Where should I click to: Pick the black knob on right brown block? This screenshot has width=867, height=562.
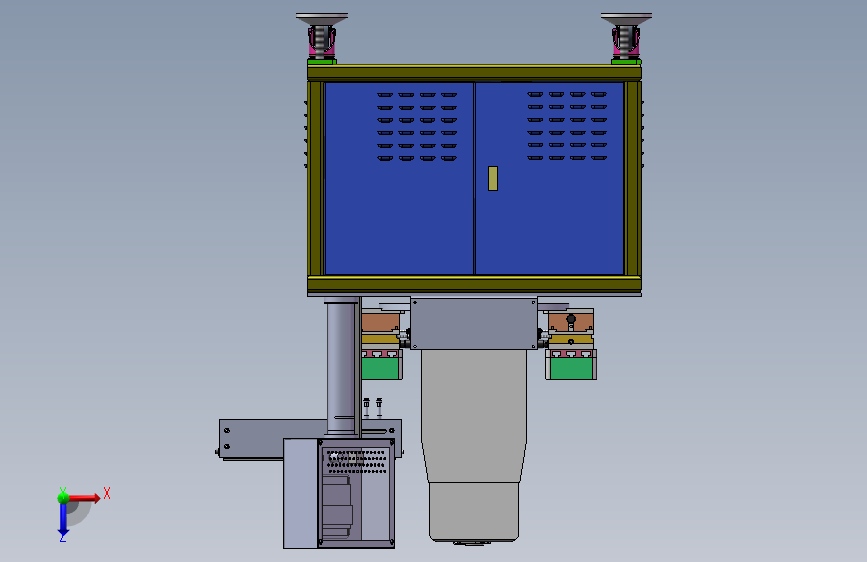pos(571,319)
